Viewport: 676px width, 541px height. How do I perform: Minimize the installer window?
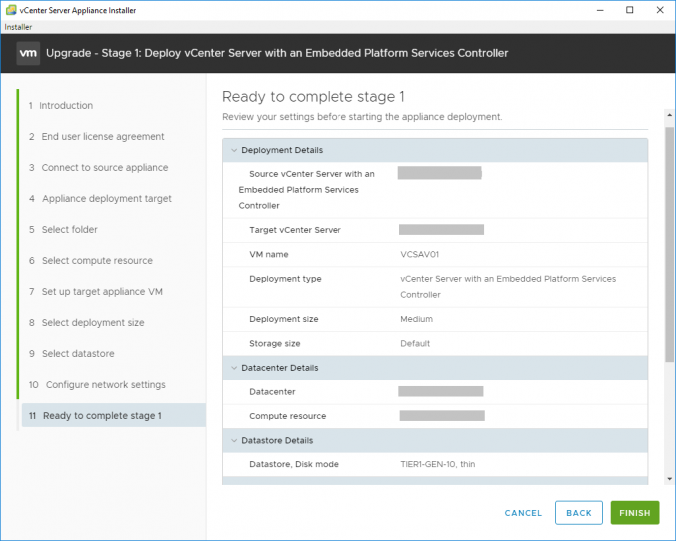(600, 10)
